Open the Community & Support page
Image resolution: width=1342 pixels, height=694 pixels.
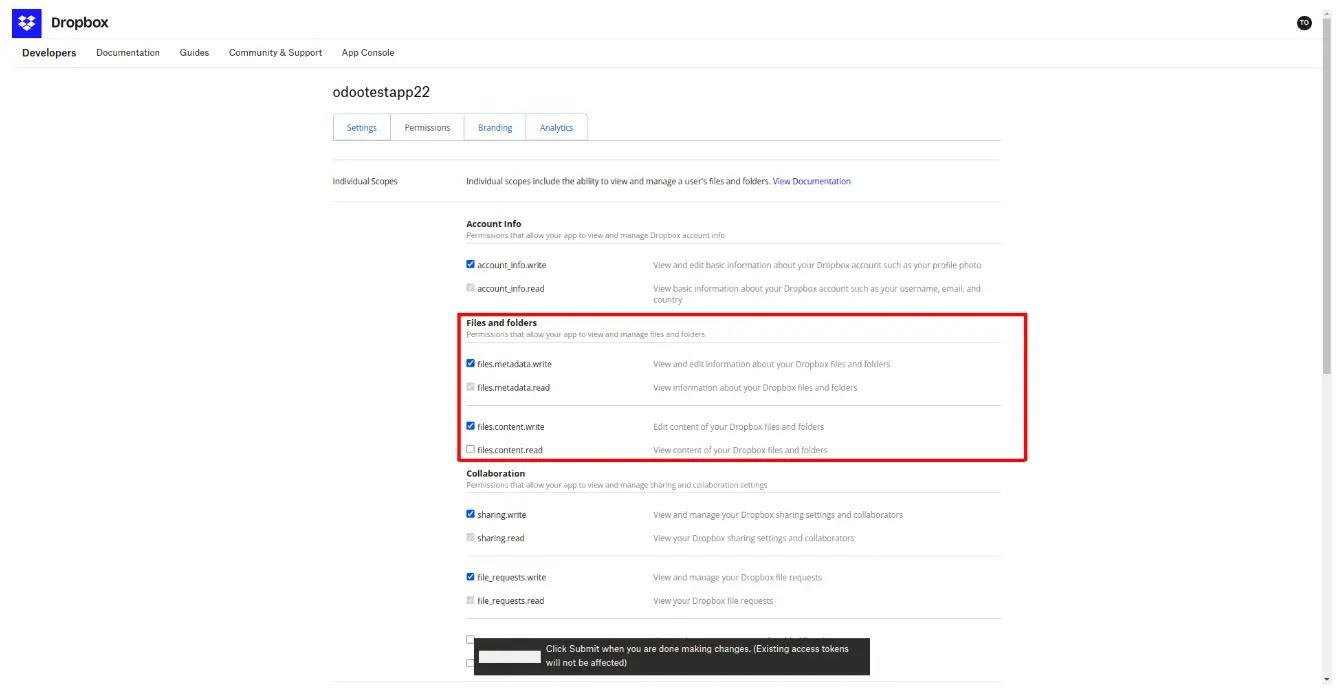coord(274,52)
